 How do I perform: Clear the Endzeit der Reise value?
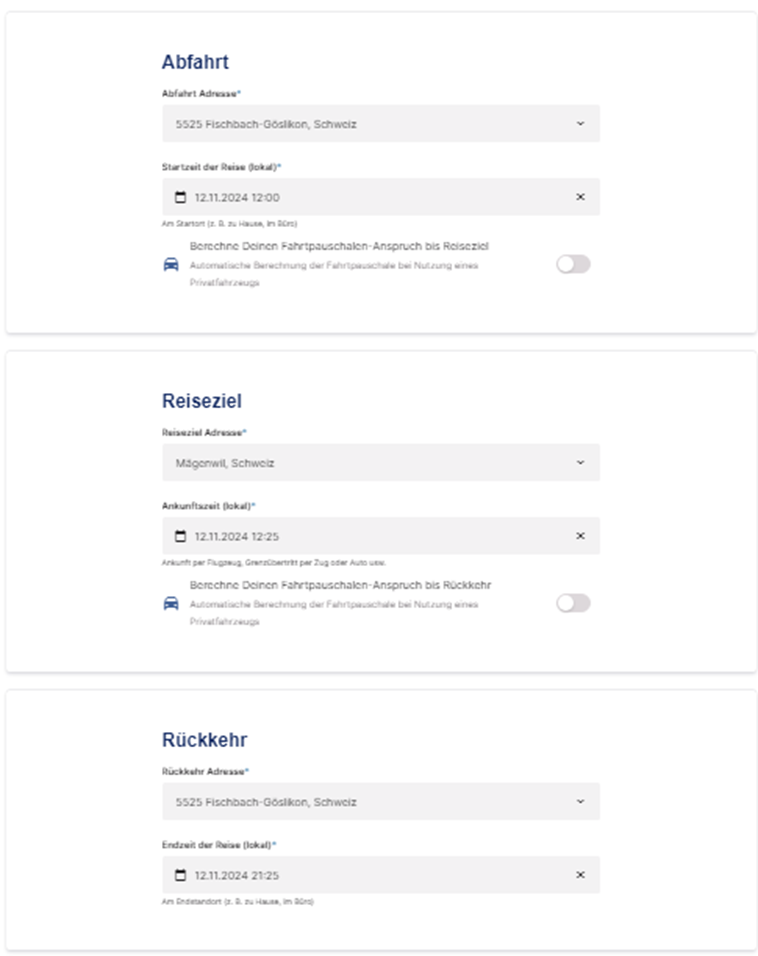tap(580, 875)
